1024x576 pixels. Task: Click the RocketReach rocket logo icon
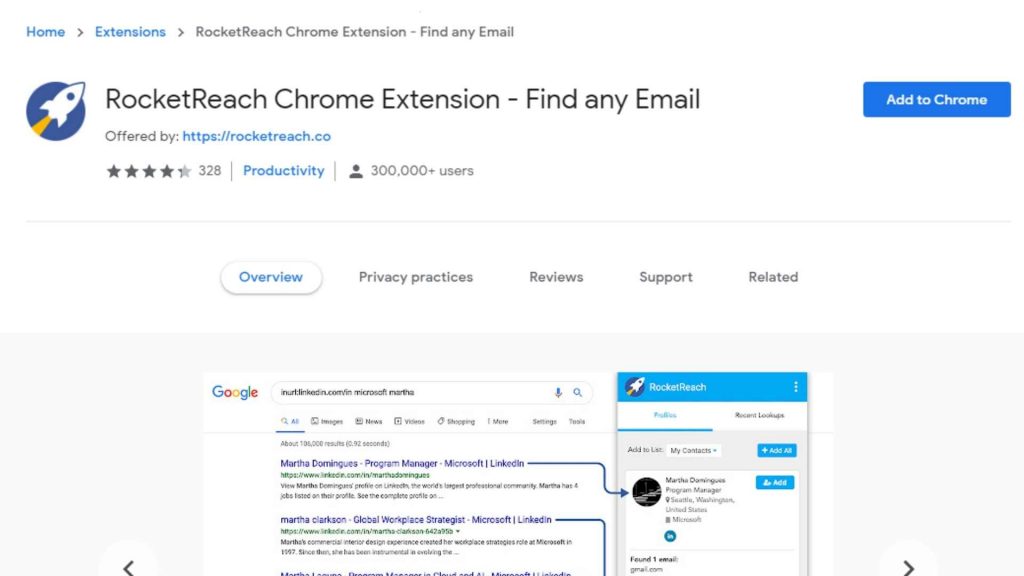click(x=56, y=111)
